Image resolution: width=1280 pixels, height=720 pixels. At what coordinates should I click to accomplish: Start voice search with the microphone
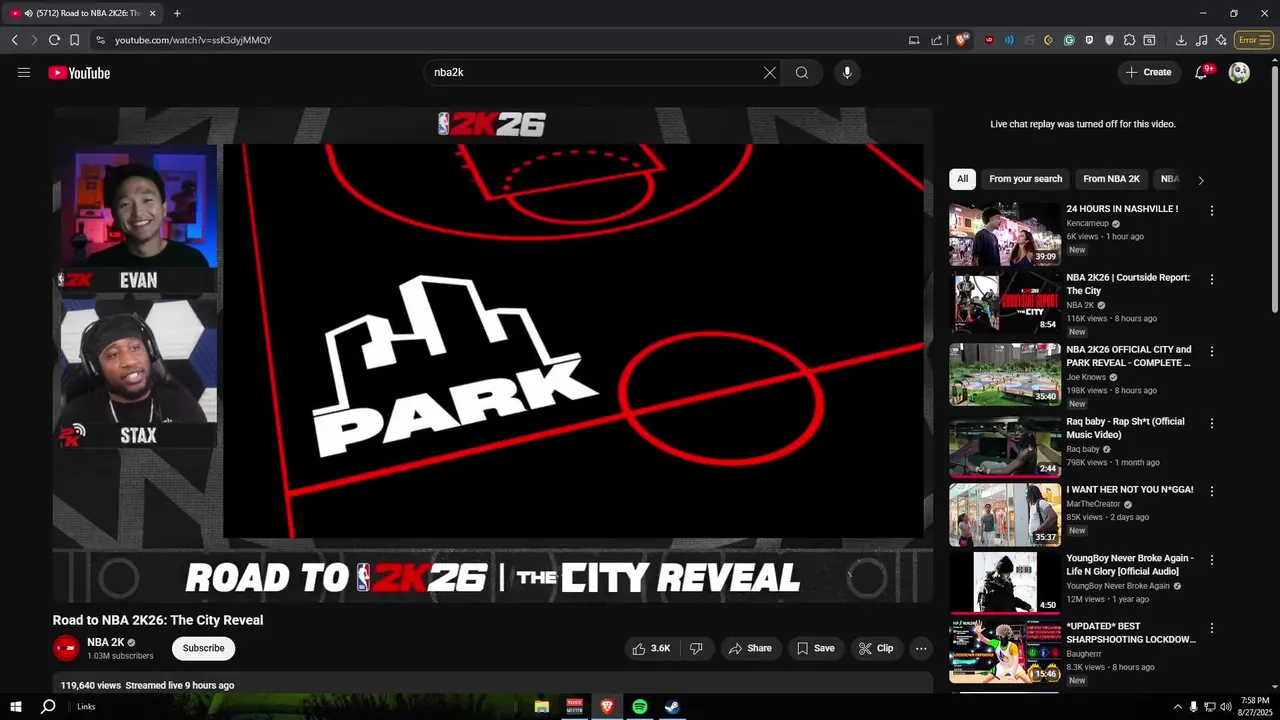pyautogui.click(x=847, y=73)
